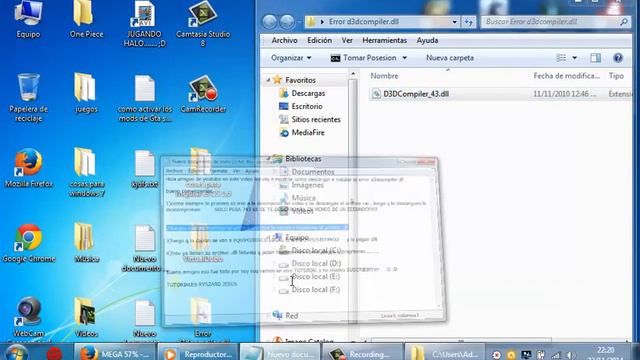Sort files by Tipo column header

coord(616,76)
